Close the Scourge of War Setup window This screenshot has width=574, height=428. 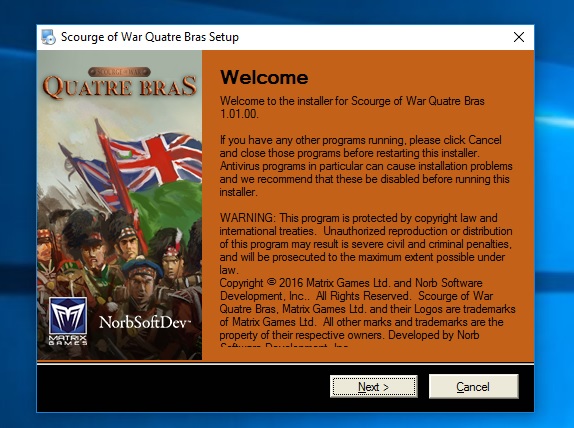click(519, 37)
